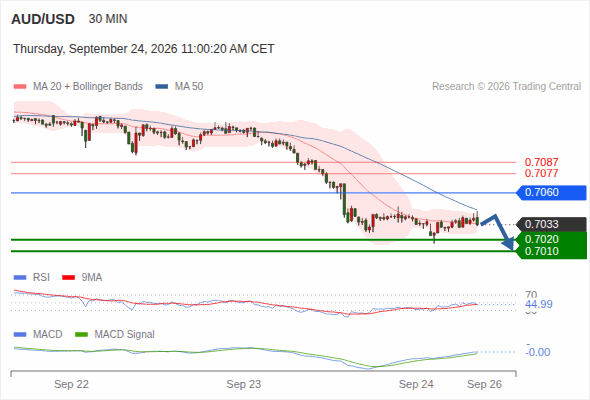This screenshot has width=590, height=400.
Task: Click the MACD blue legend marker
Action: coord(20,334)
